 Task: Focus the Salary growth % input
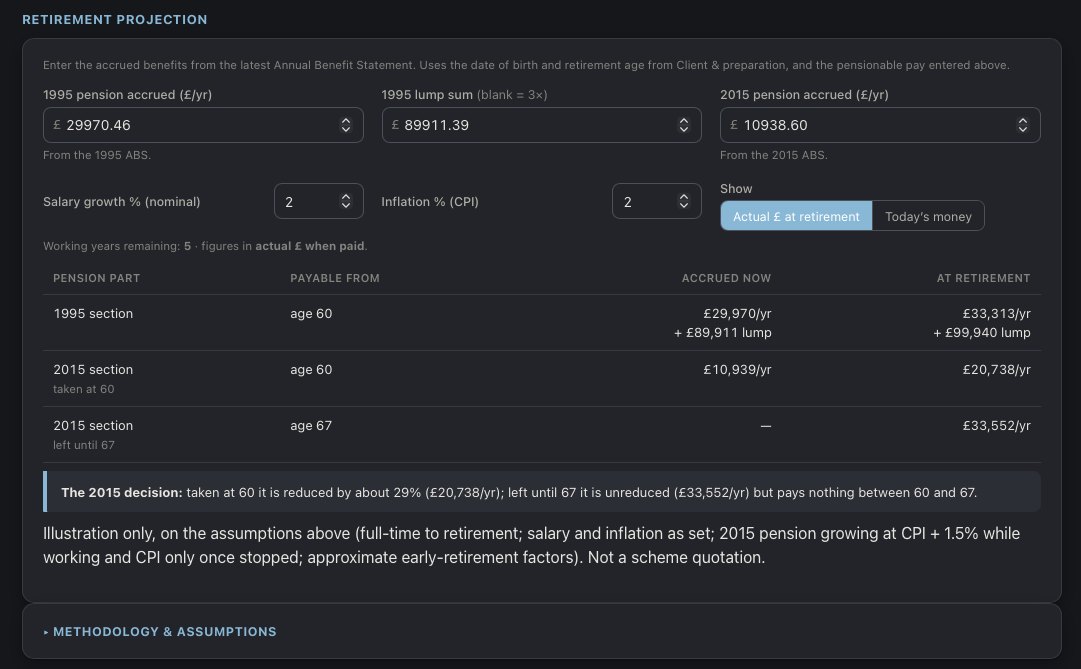319,201
